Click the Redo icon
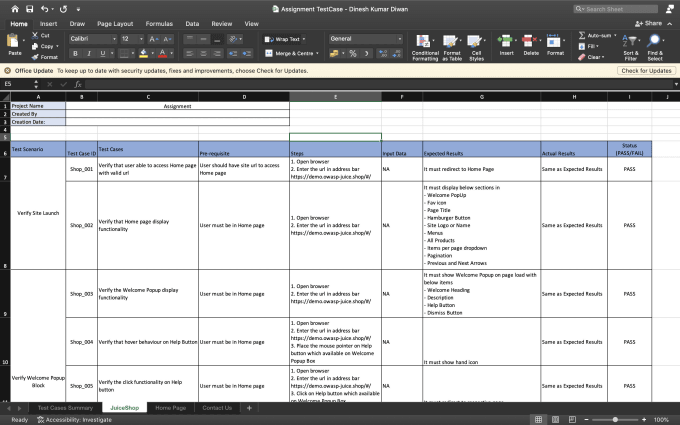Image resolution: width=680 pixels, height=425 pixels. [63, 9]
